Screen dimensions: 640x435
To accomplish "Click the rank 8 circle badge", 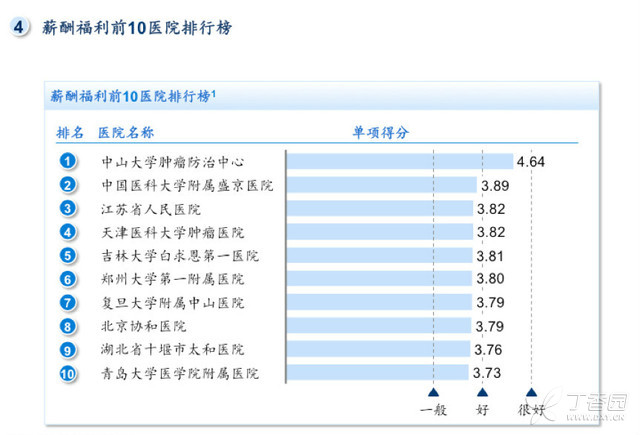I will tap(68, 326).
